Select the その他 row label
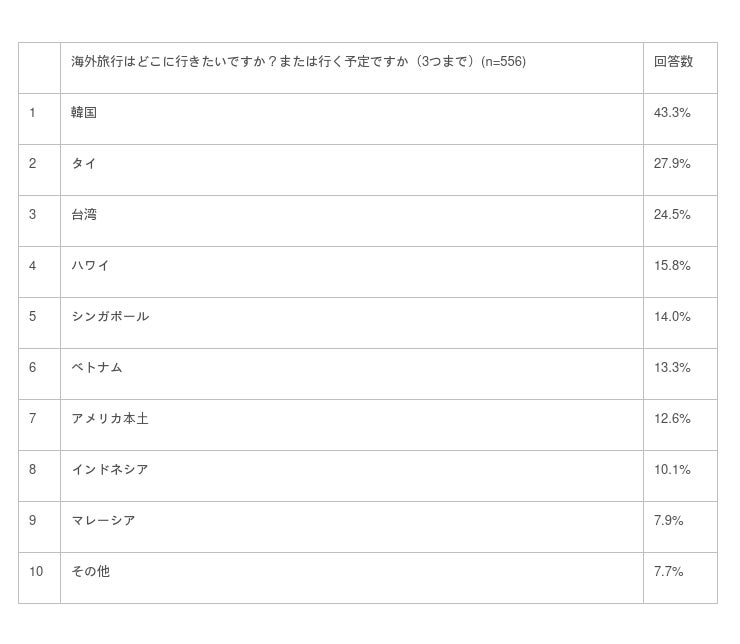Viewport: 740px width, 644px height. [90, 572]
